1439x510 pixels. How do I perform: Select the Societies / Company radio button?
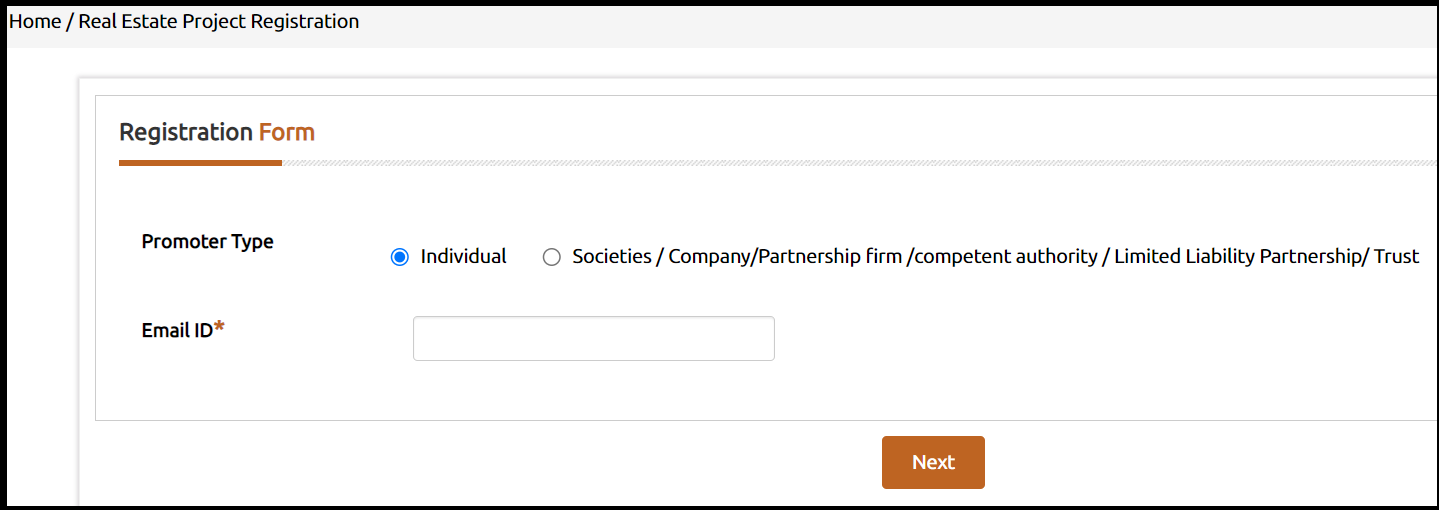(552, 257)
